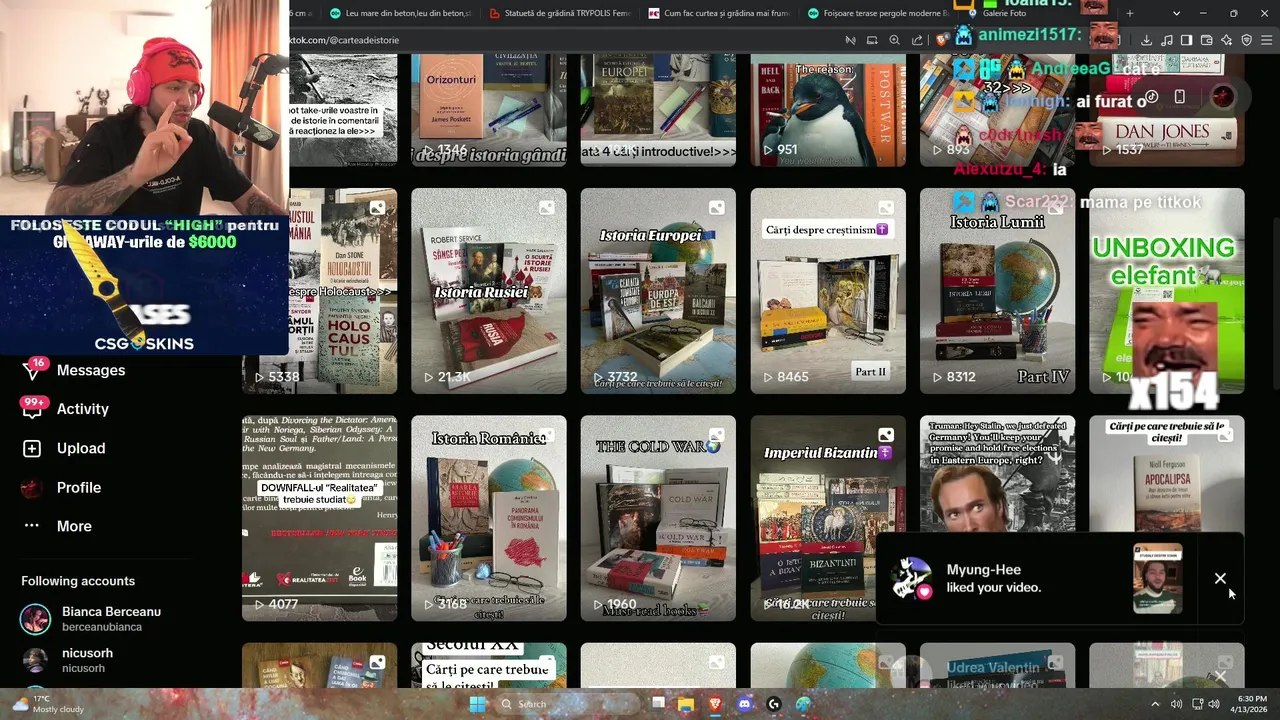Viewport: 1280px width, 720px height.
Task: Click the Following accounts heading
Action: pos(78,581)
